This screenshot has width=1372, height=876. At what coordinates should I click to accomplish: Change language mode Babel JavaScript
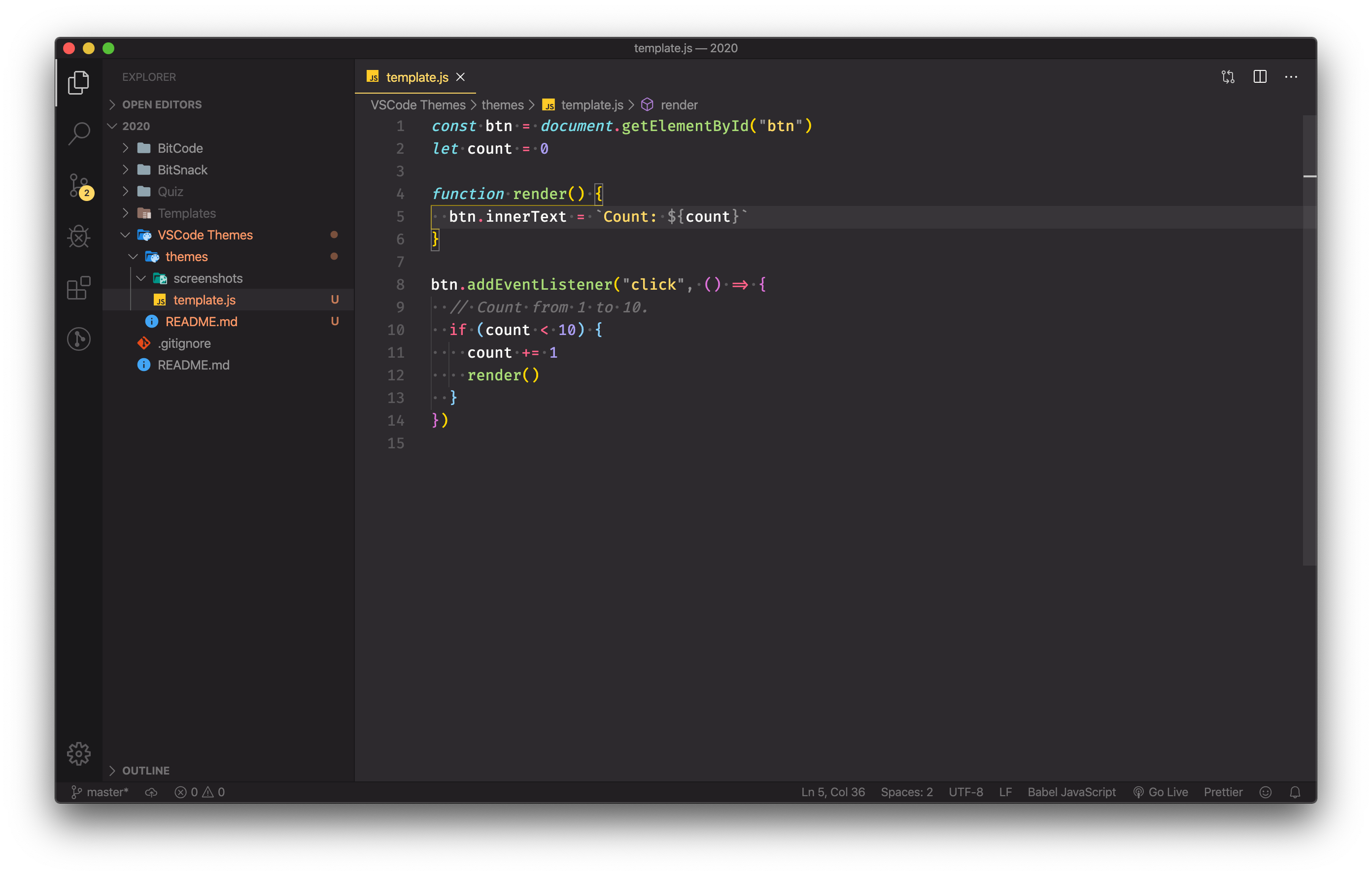click(x=1071, y=792)
